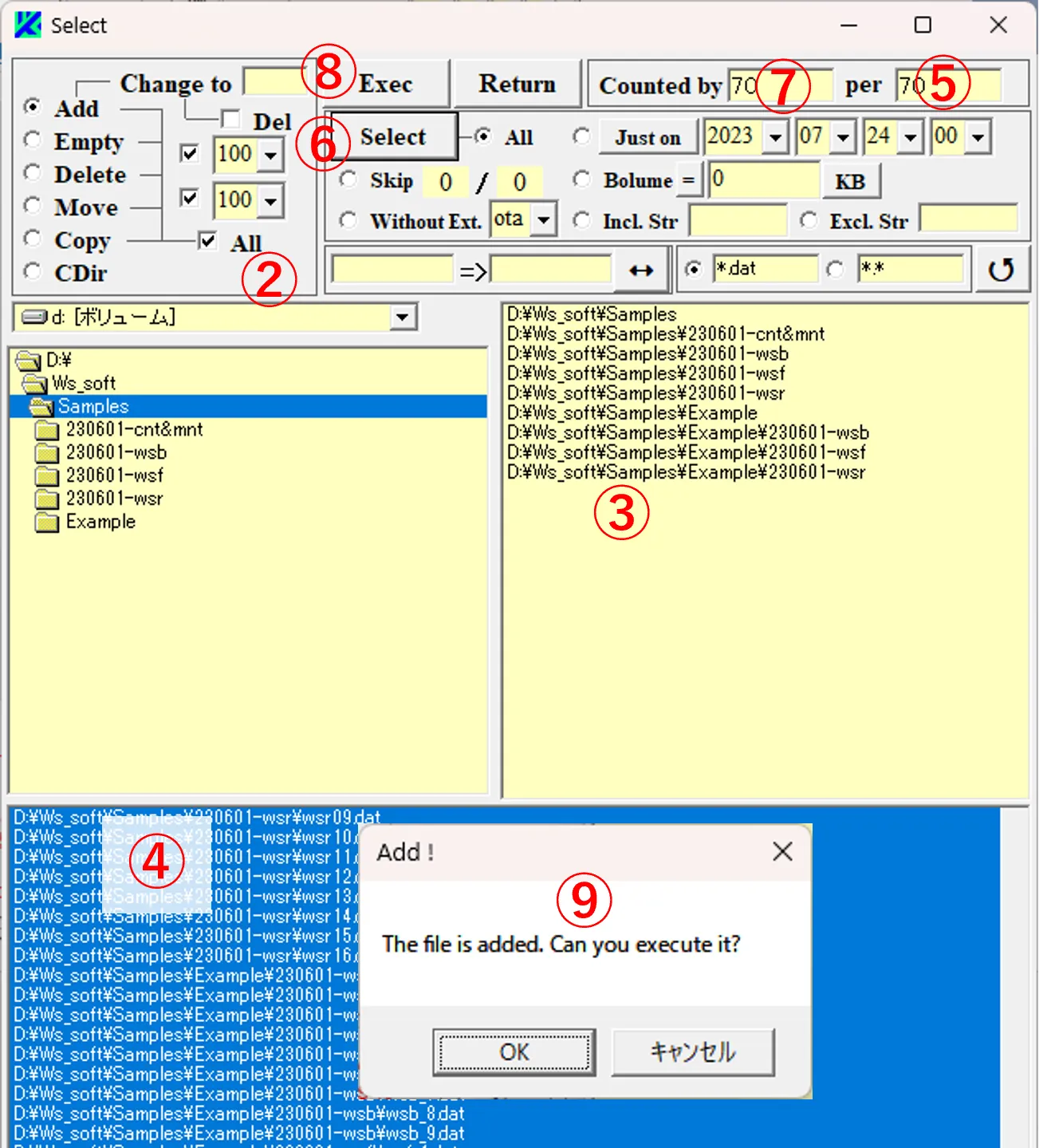Choose the Incl. Str radio option

coord(581,219)
